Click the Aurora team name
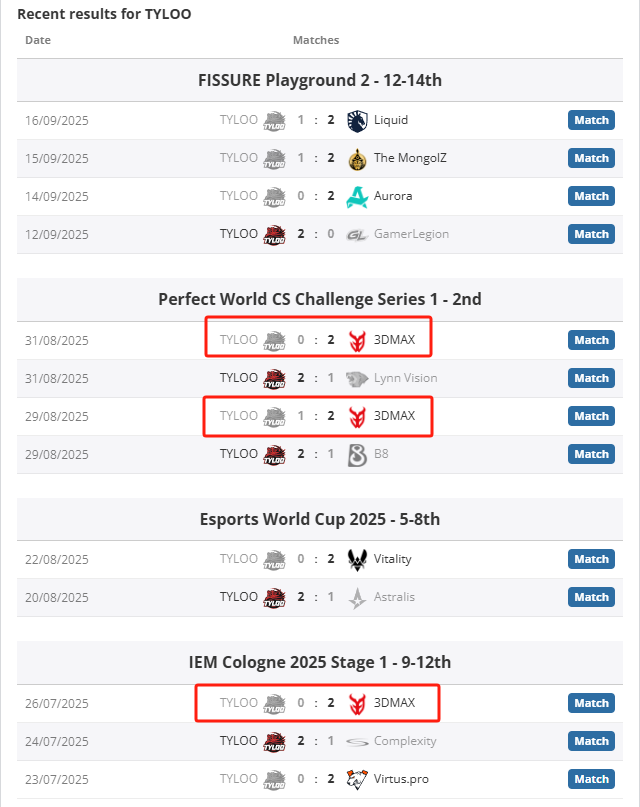Image resolution: width=640 pixels, height=807 pixels. coord(393,196)
